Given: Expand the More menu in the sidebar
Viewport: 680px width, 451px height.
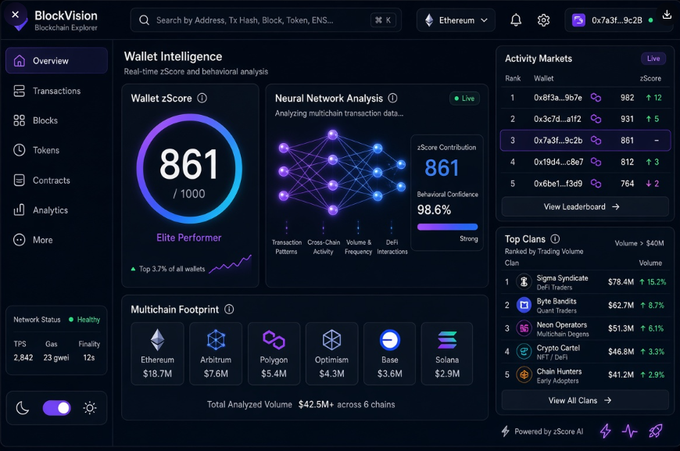Looking at the screenshot, I should (x=56, y=240).
